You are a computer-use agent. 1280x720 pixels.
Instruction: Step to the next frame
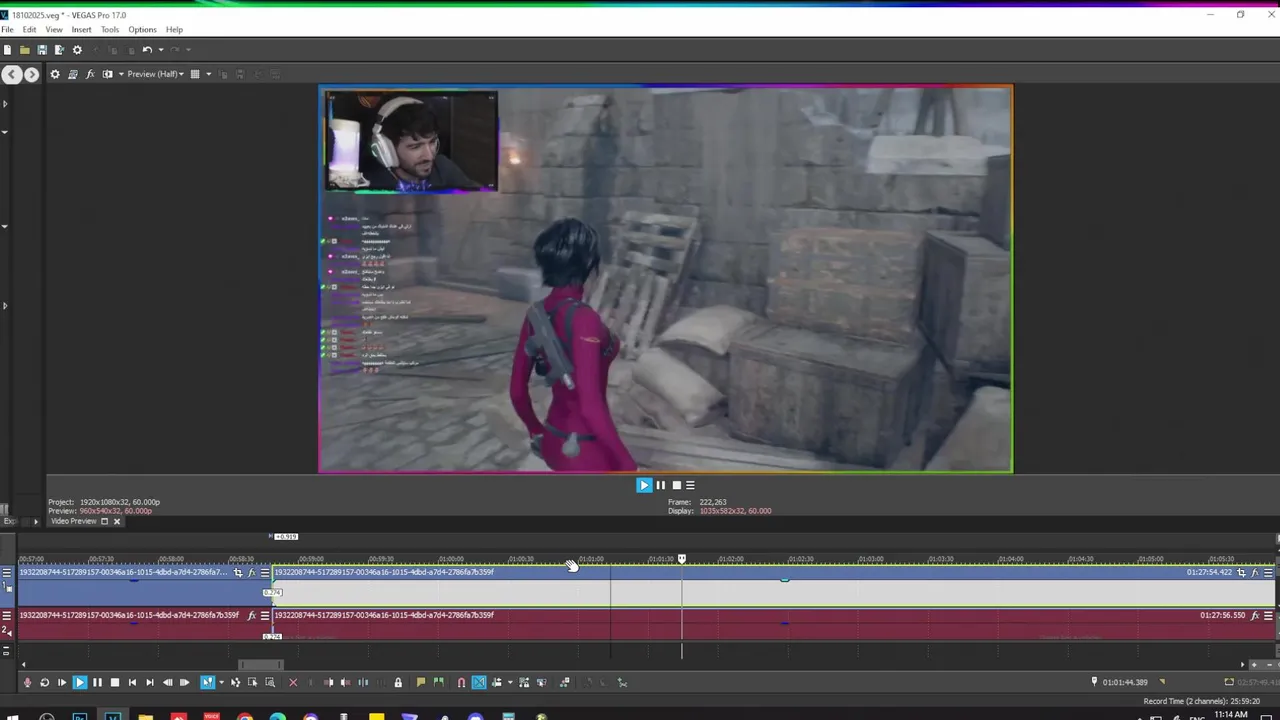tap(184, 683)
